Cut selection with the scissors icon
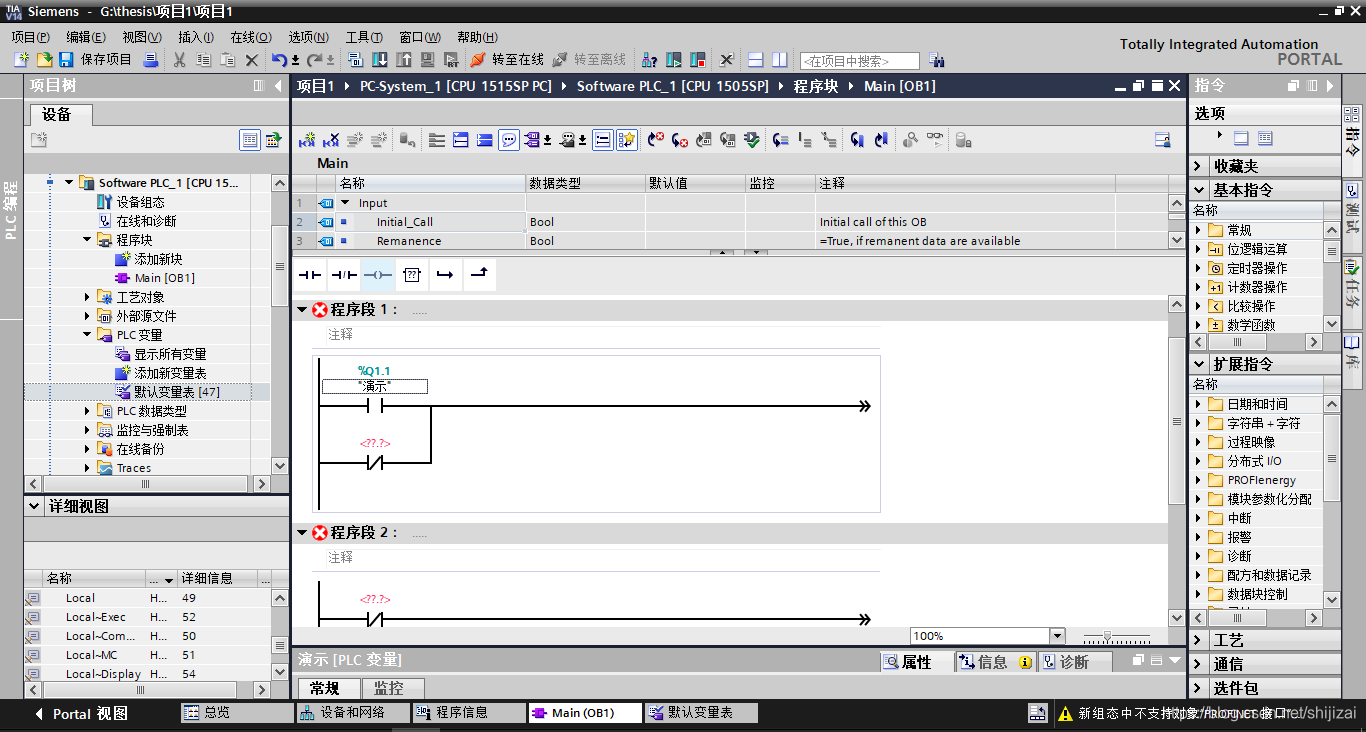 point(180,60)
